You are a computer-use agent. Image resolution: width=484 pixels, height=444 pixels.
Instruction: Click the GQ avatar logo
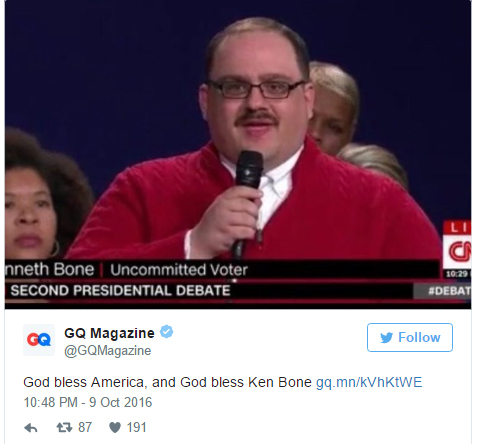[39, 340]
